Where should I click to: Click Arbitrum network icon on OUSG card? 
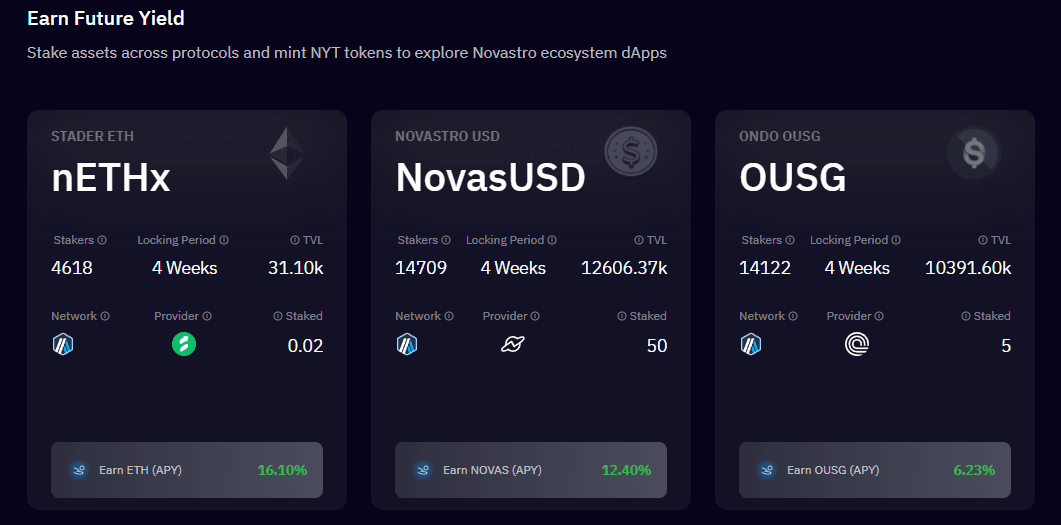click(x=750, y=345)
